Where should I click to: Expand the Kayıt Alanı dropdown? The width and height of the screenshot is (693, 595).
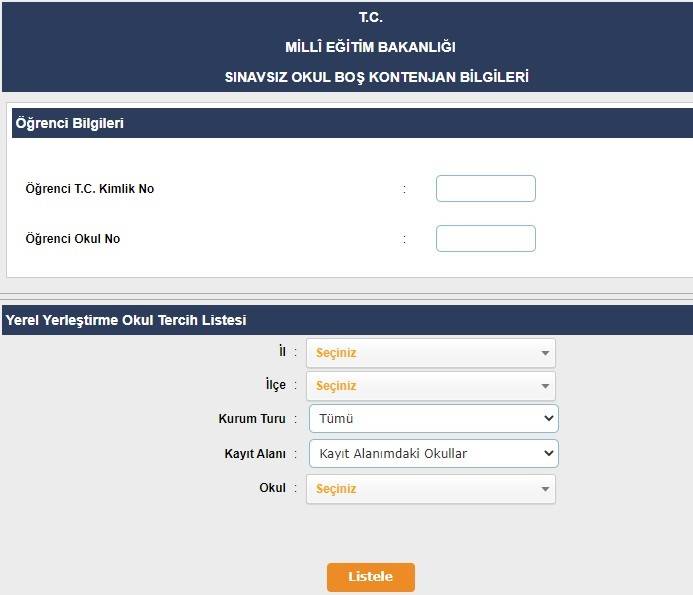pyautogui.click(x=433, y=454)
